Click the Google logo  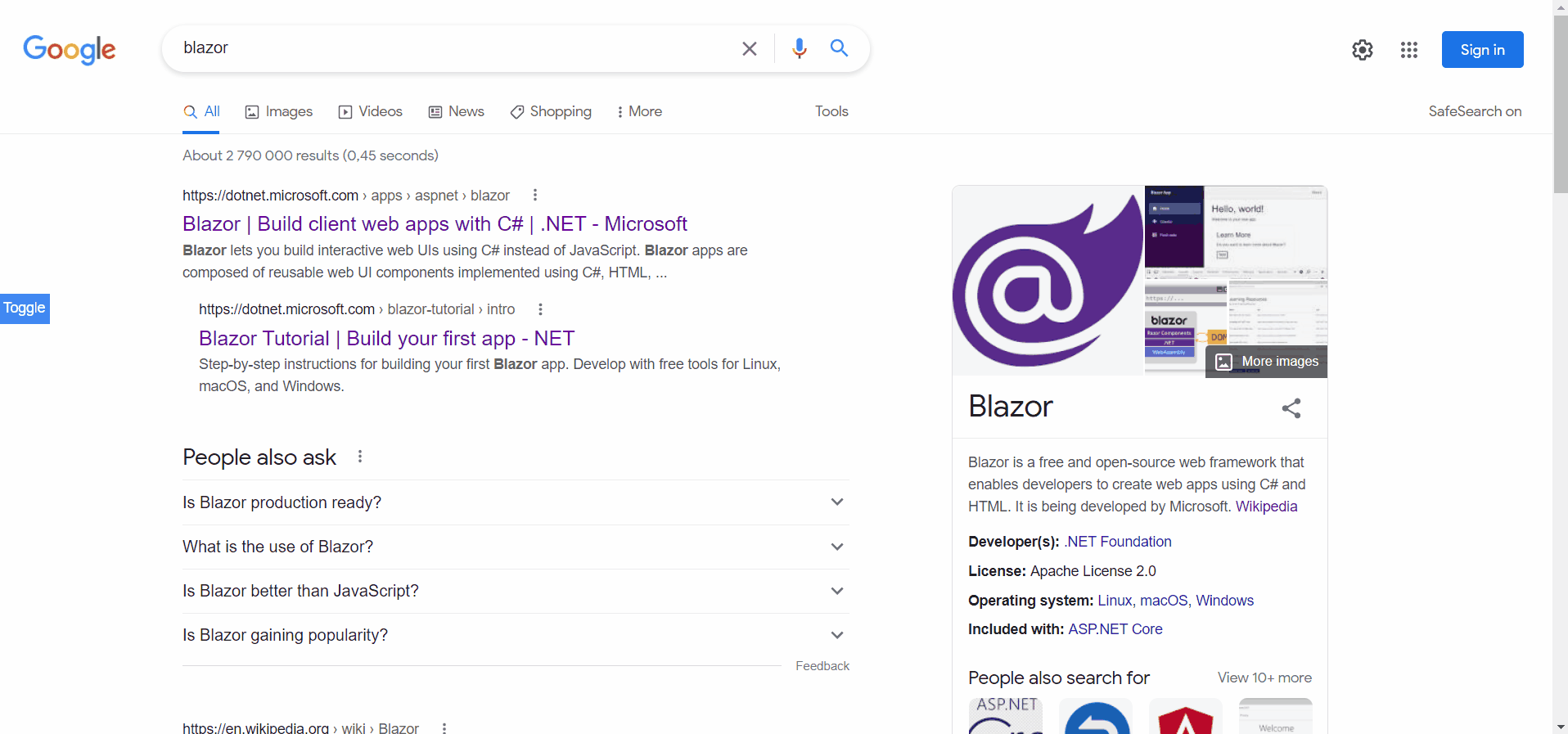click(x=70, y=49)
